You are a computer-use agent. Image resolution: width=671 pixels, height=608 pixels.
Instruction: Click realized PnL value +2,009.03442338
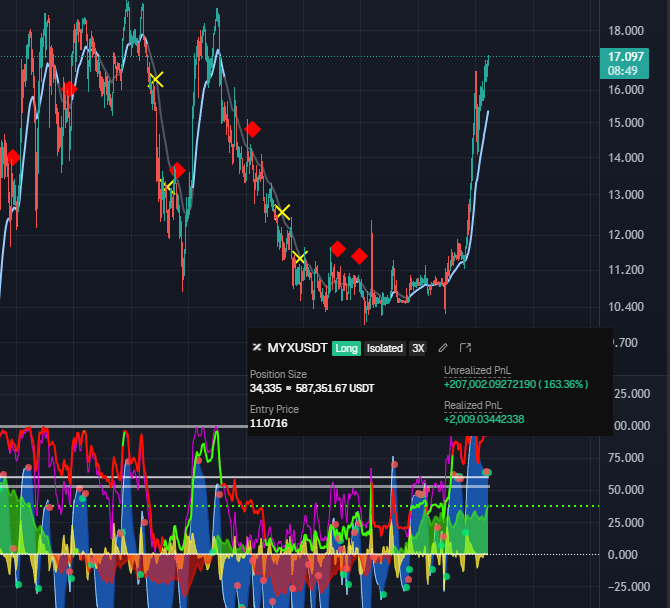(484, 419)
